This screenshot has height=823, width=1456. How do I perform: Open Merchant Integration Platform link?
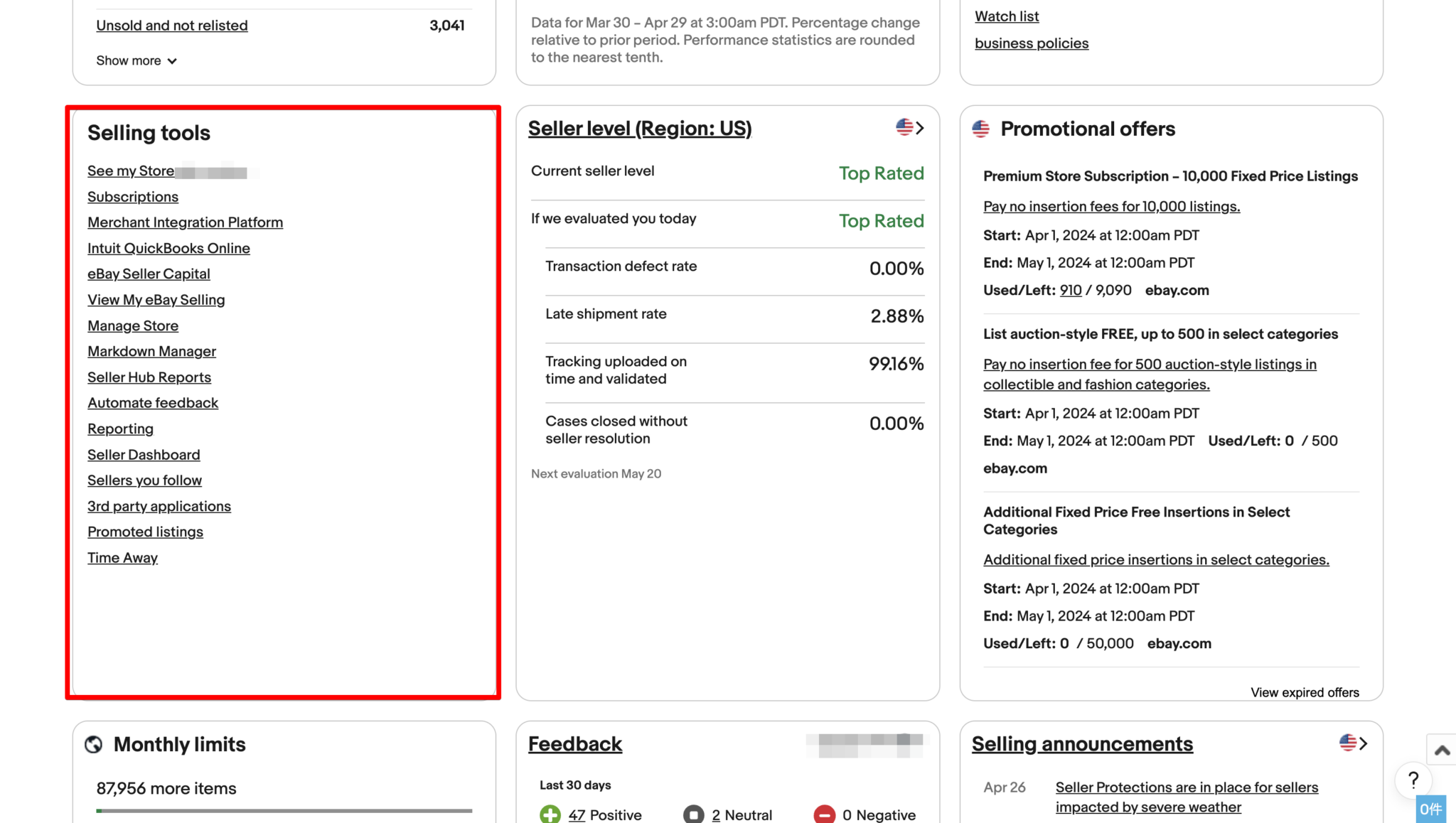coord(185,222)
